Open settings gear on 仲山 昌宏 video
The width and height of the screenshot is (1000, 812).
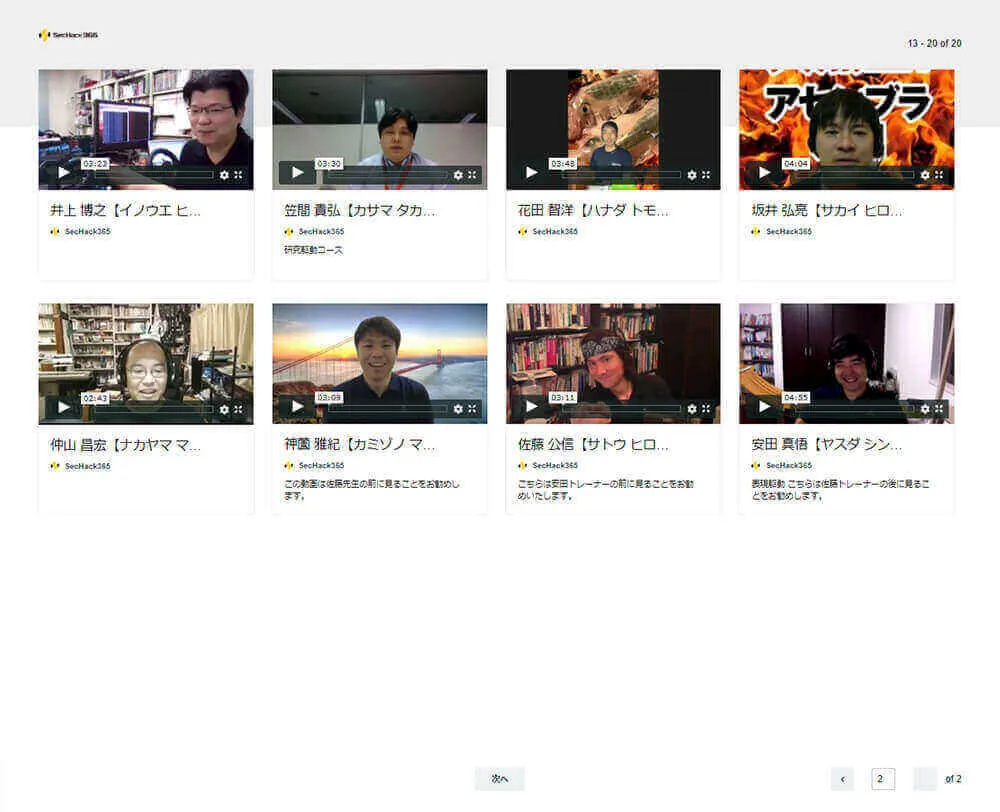point(224,410)
